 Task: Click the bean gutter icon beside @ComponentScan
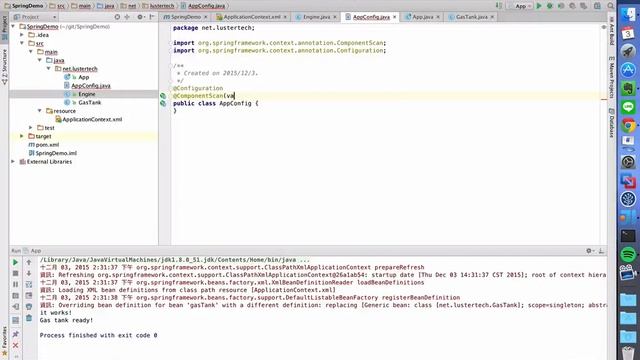[163, 96]
